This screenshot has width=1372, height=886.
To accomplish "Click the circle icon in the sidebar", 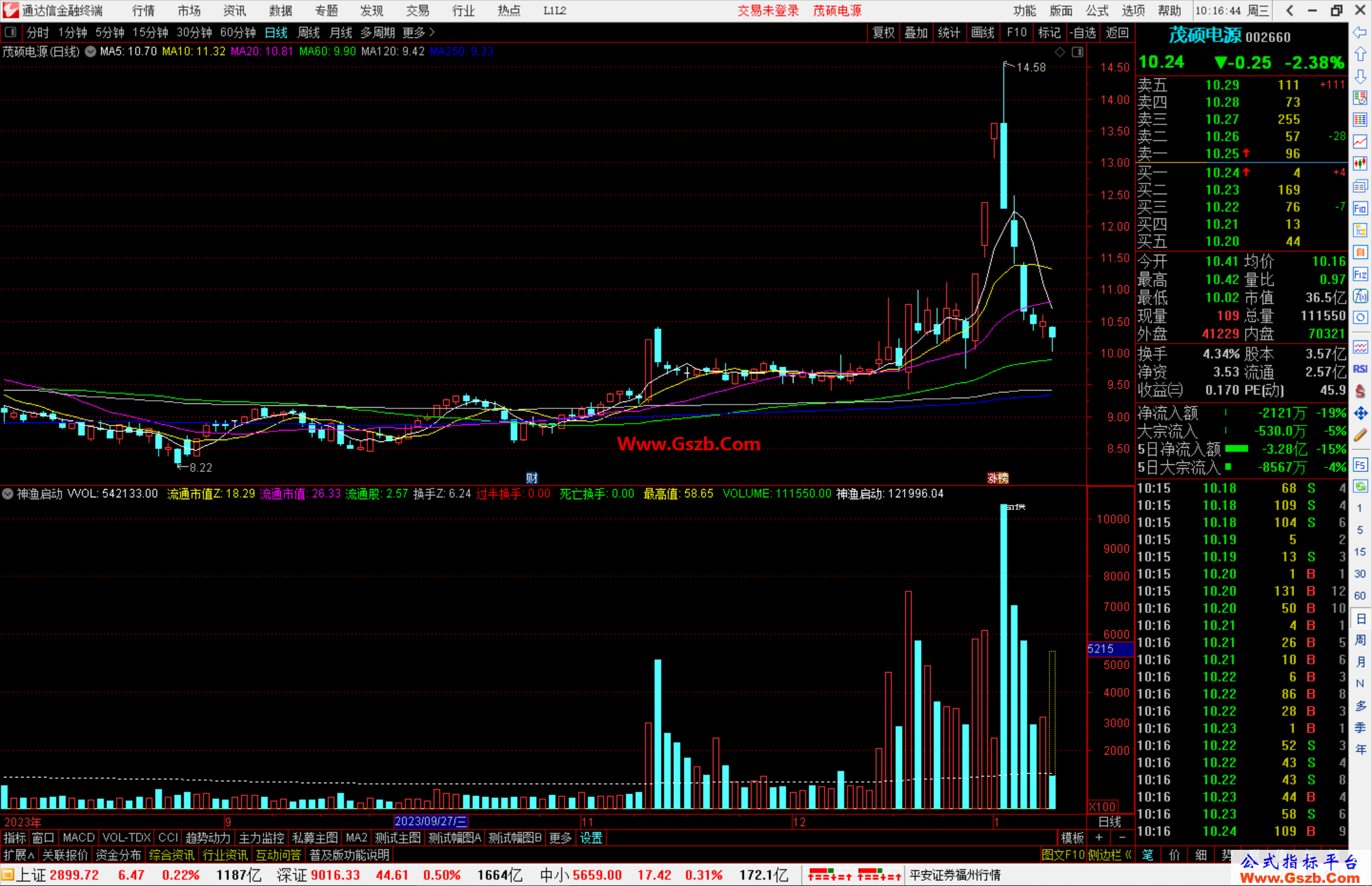I will (1360, 318).
